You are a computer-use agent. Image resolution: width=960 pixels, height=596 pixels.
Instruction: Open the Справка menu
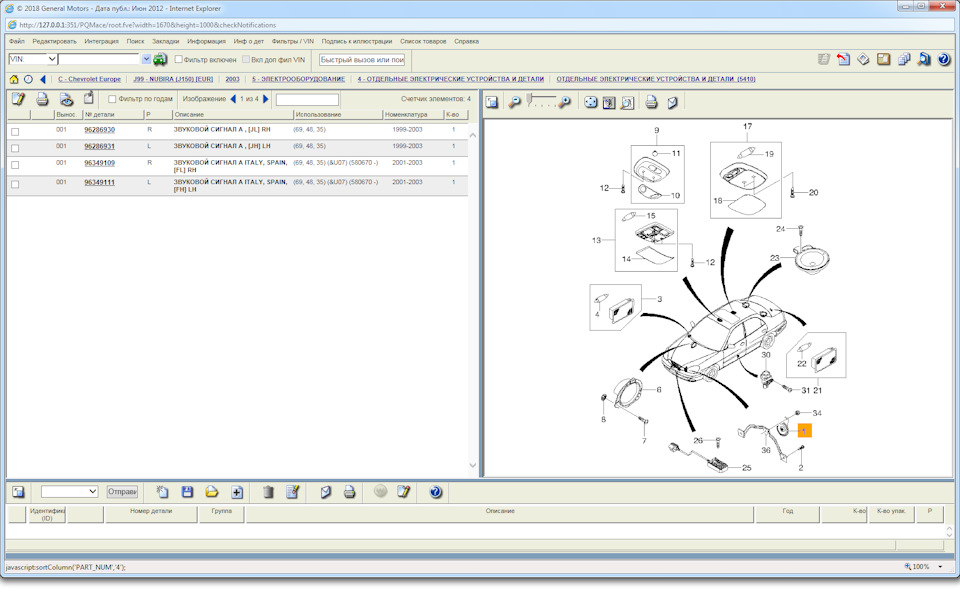tap(467, 41)
